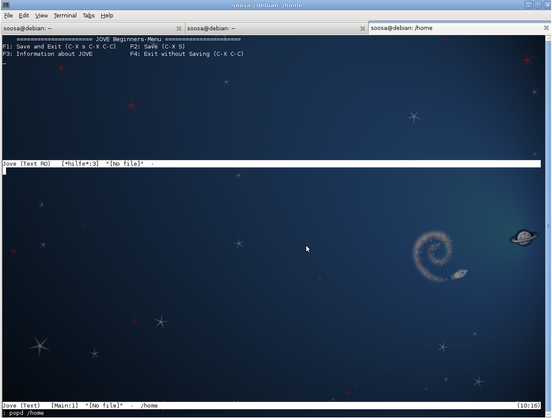Image resolution: width=552 pixels, height=418 pixels.
Task: Click the scrollbar up arrow
Action: pyautogui.click(x=548, y=38)
